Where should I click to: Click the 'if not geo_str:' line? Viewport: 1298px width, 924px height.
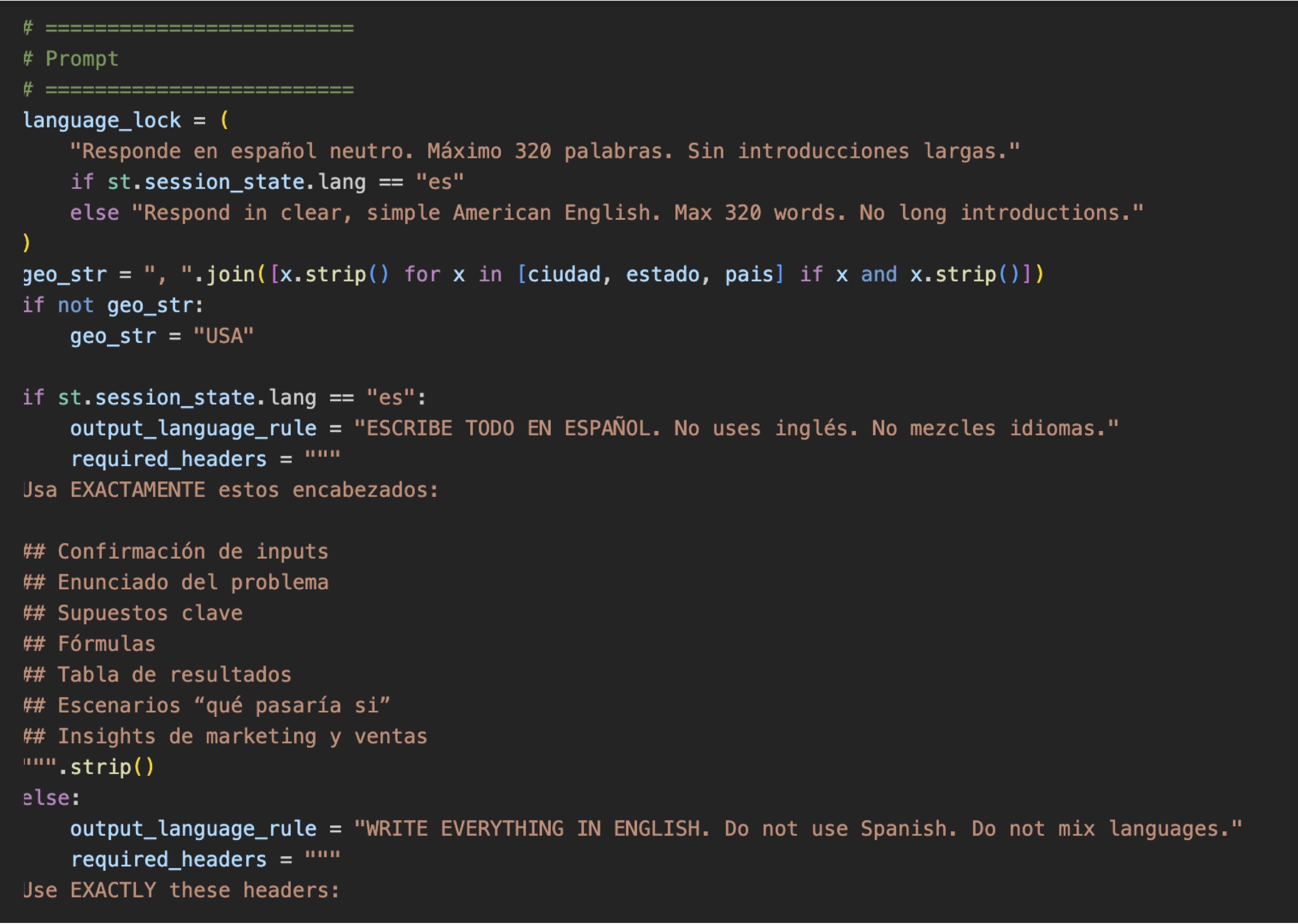[x=112, y=305]
